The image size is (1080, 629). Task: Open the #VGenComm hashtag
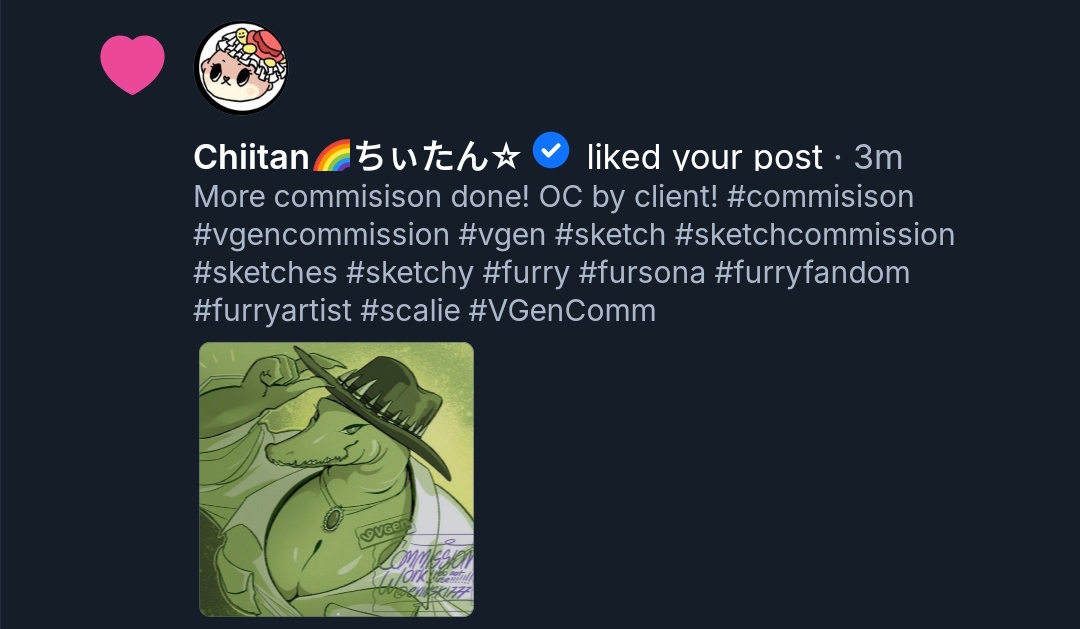pyautogui.click(x=562, y=310)
